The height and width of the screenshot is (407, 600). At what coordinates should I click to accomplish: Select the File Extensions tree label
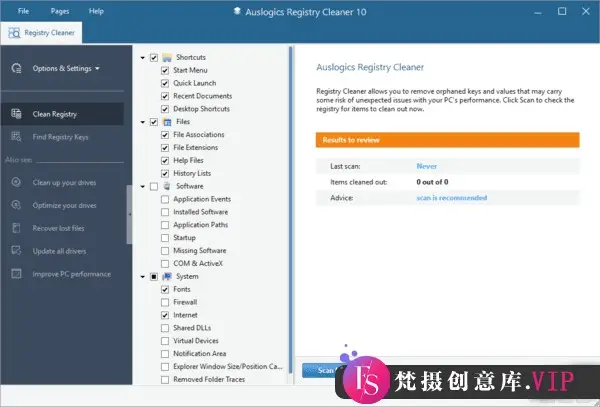[x=196, y=148]
